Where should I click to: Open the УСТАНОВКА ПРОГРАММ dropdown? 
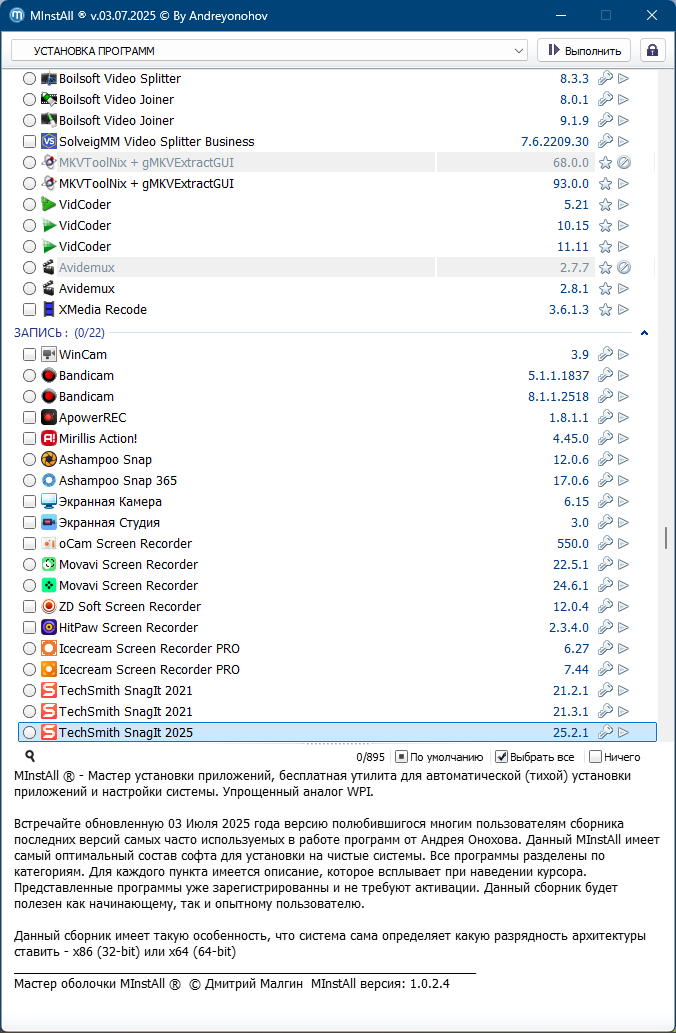click(x=269, y=51)
